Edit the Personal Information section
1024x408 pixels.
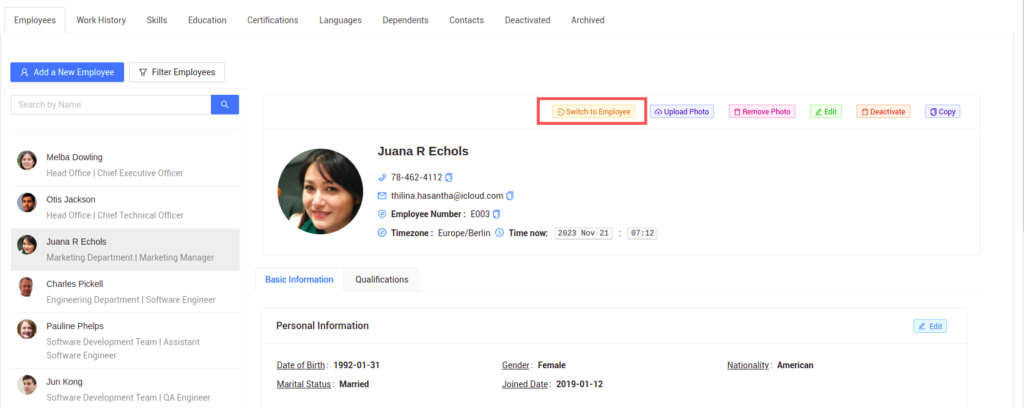click(929, 326)
